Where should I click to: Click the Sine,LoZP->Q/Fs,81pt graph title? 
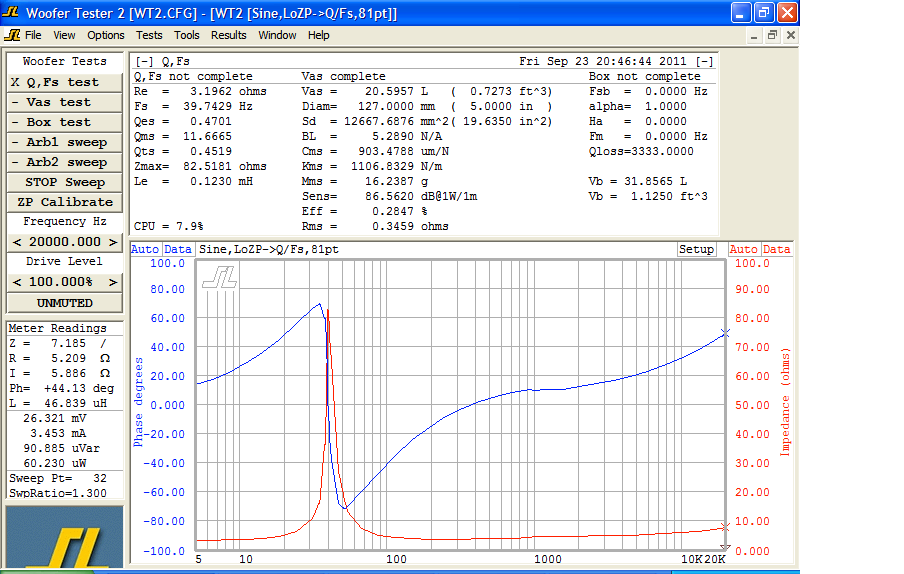[269, 250]
